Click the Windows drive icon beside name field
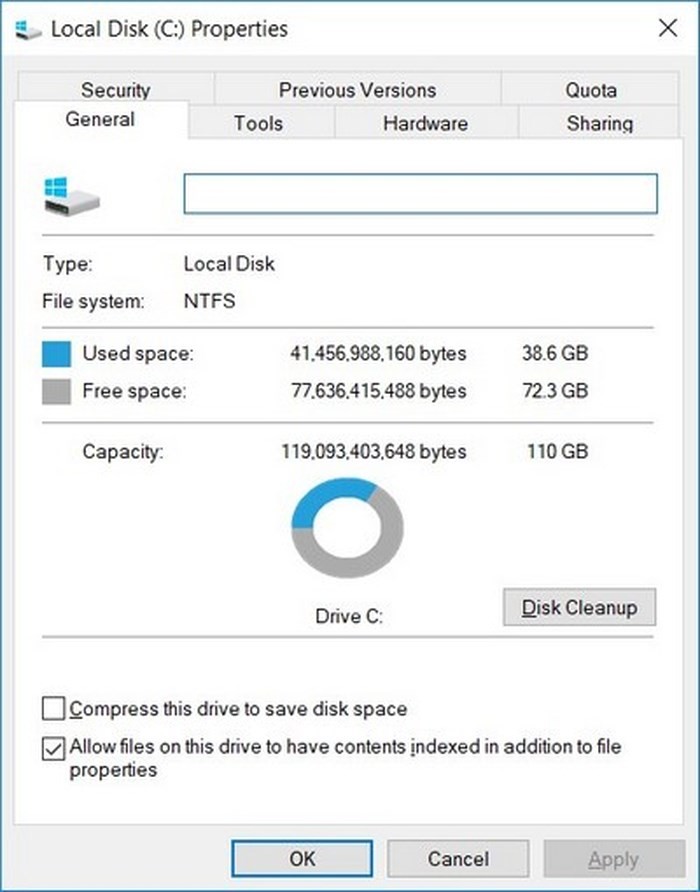 click(x=71, y=194)
